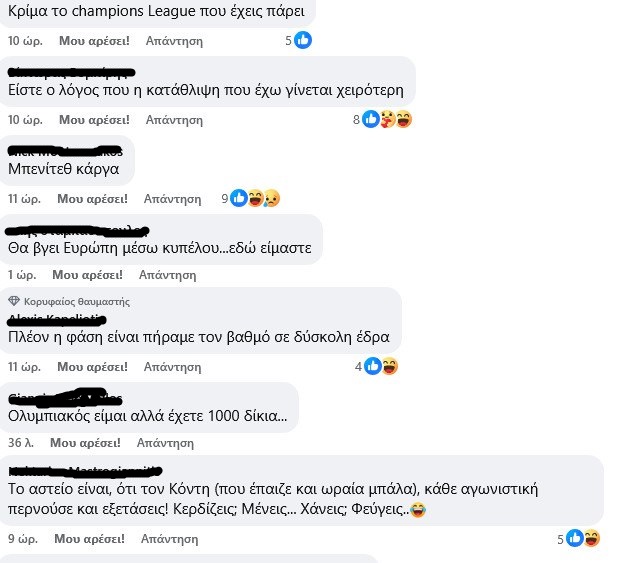Screen dimensions: 619x563
Task: Open reactions on the κατάθλιψη comment
Action: coord(383,119)
